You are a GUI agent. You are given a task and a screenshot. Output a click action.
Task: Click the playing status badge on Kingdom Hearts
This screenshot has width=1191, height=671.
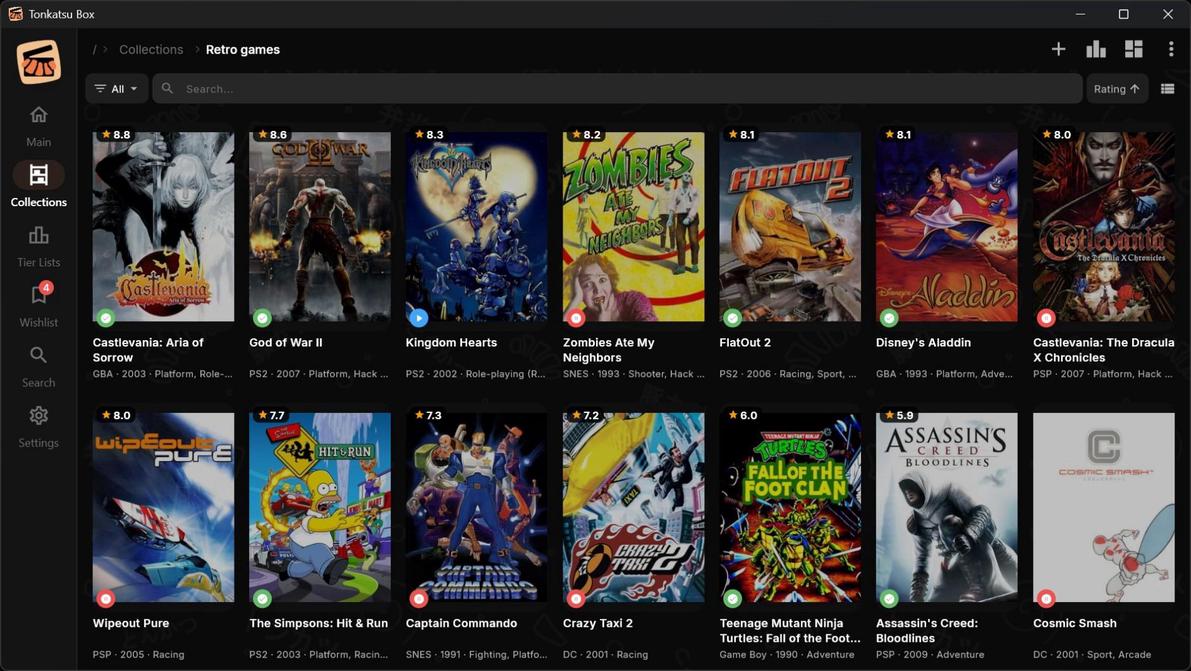419,318
